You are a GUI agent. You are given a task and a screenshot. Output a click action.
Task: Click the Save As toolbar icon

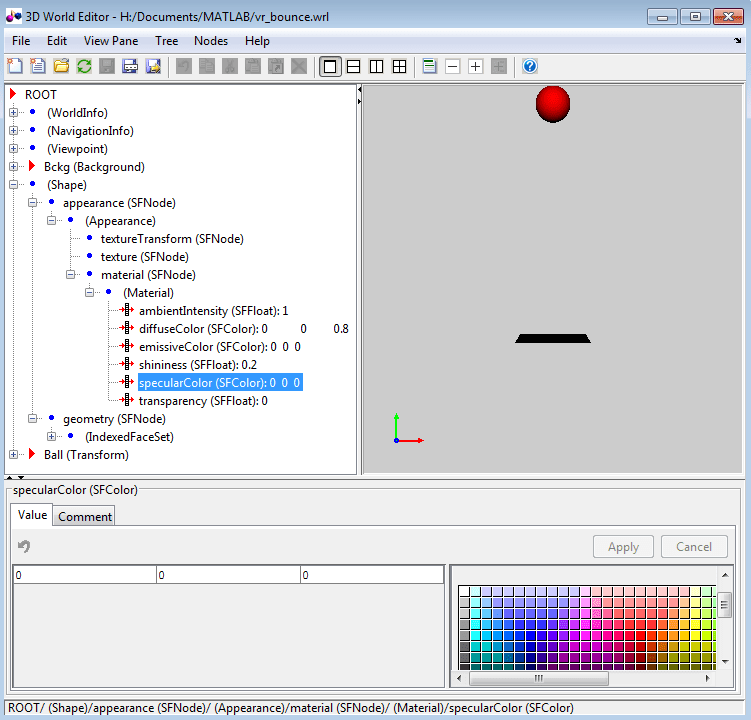click(130, 66)
